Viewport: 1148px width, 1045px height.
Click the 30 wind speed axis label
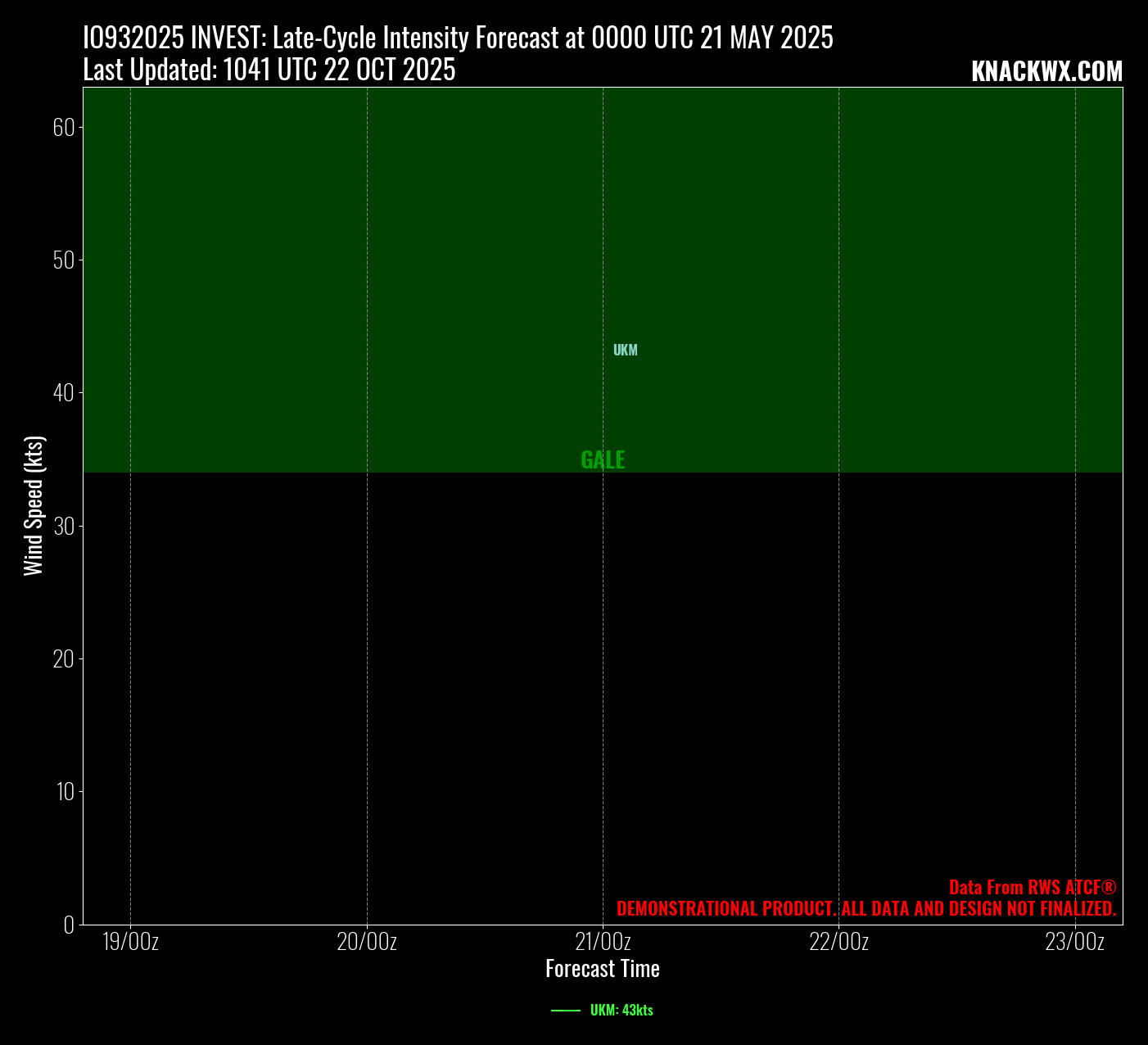[x=64, y=526]
